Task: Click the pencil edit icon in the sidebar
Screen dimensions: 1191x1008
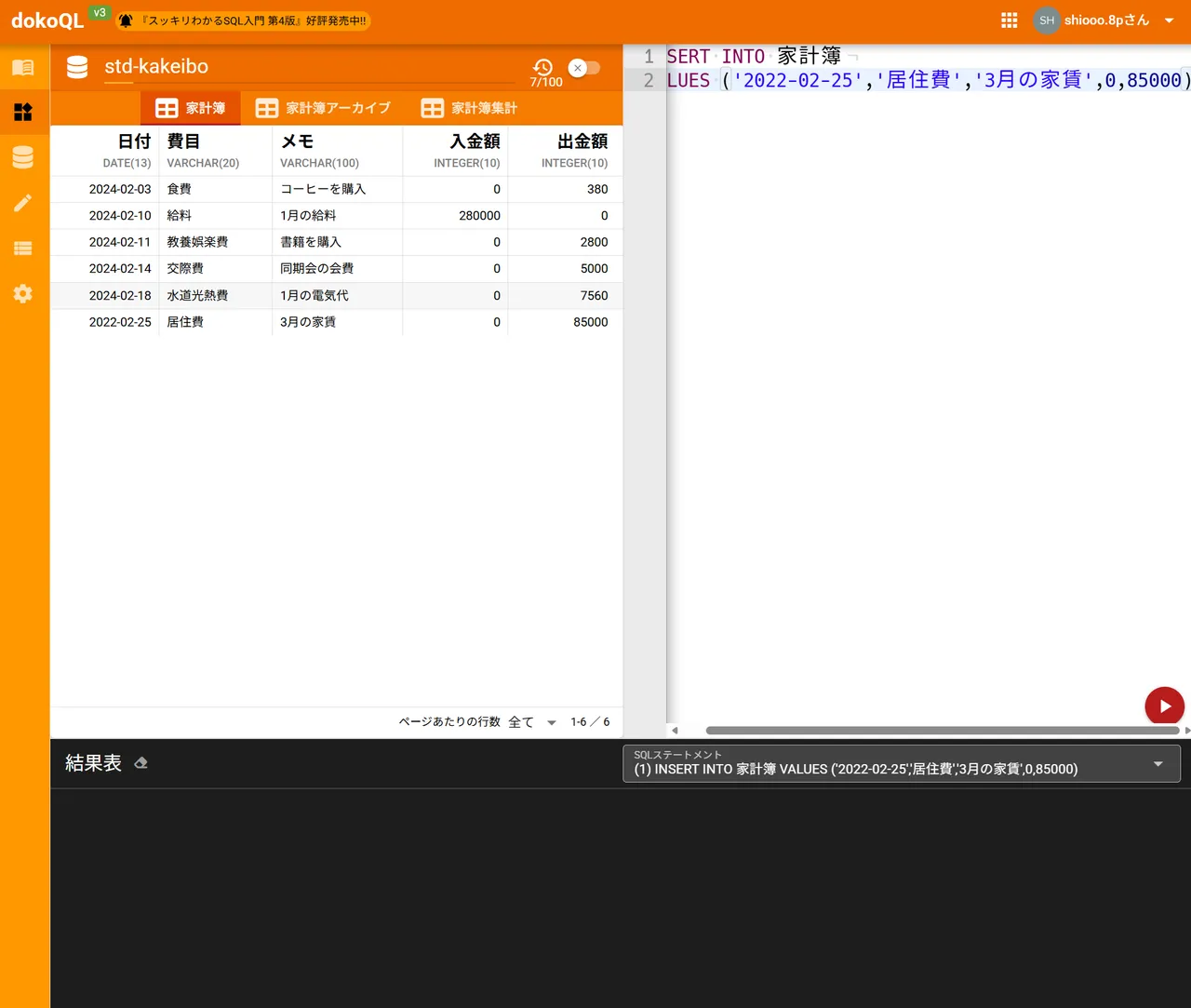Action: pyautogui.click(x=23, y=203)
